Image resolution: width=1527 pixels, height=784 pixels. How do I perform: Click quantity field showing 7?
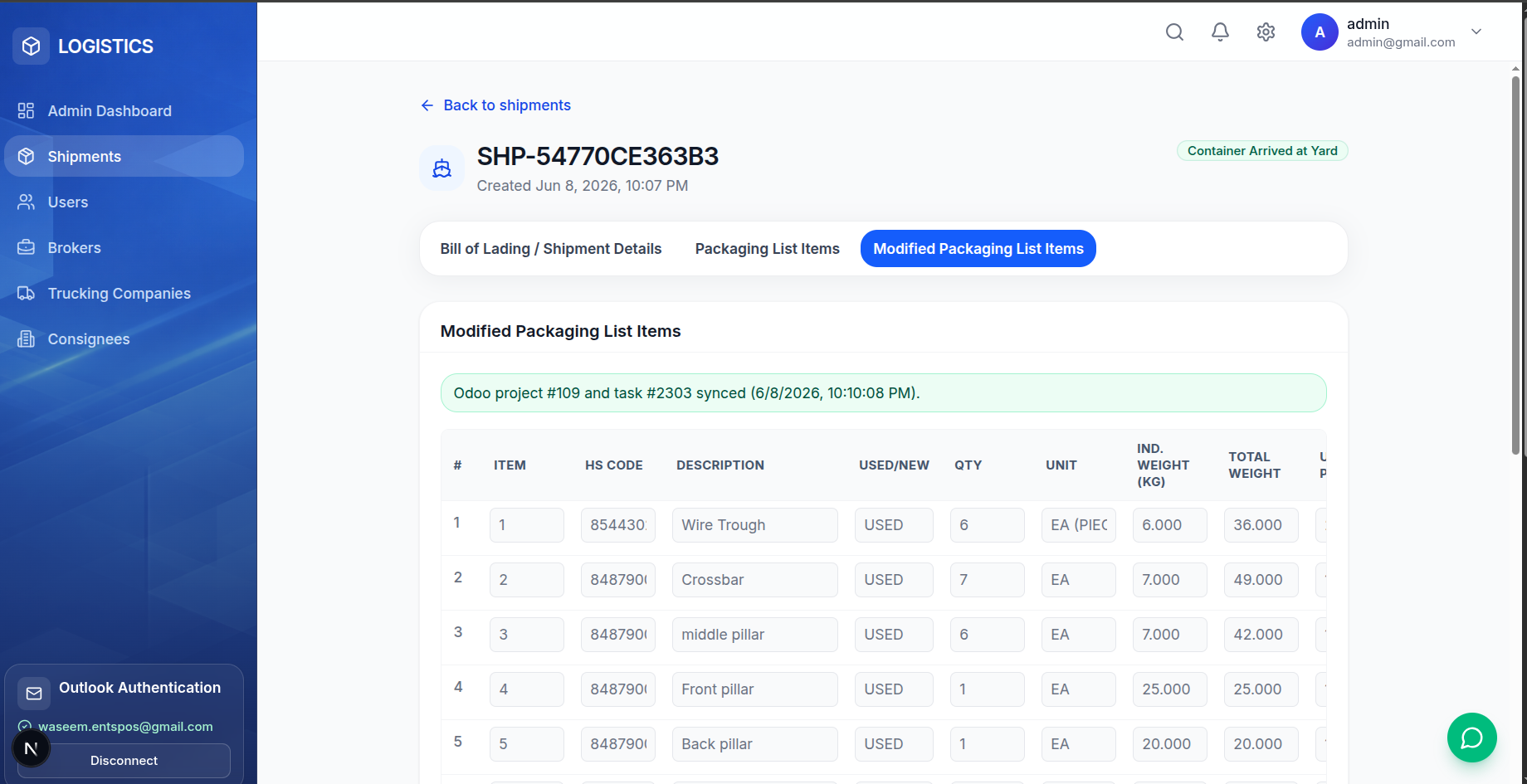point(988,580)
